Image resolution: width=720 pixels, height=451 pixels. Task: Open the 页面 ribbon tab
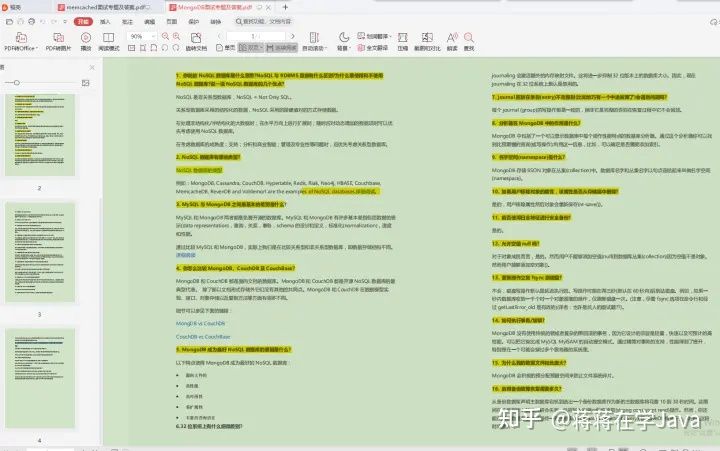[172, 22]
